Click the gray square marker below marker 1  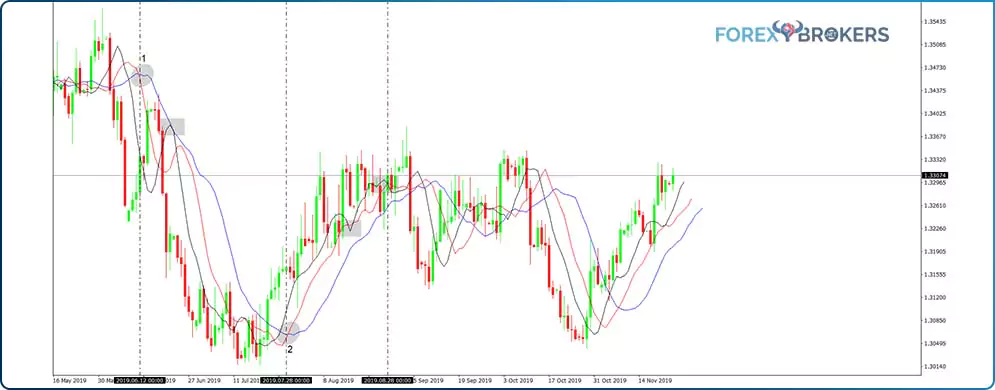point(173,126)
